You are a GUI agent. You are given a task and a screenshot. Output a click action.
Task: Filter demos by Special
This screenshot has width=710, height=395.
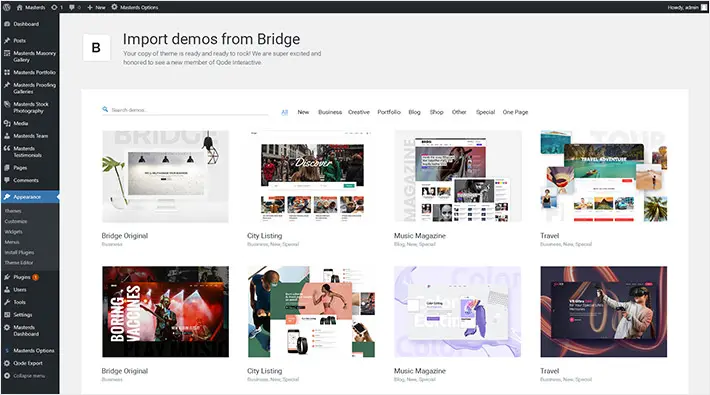(x=485, y=112)
